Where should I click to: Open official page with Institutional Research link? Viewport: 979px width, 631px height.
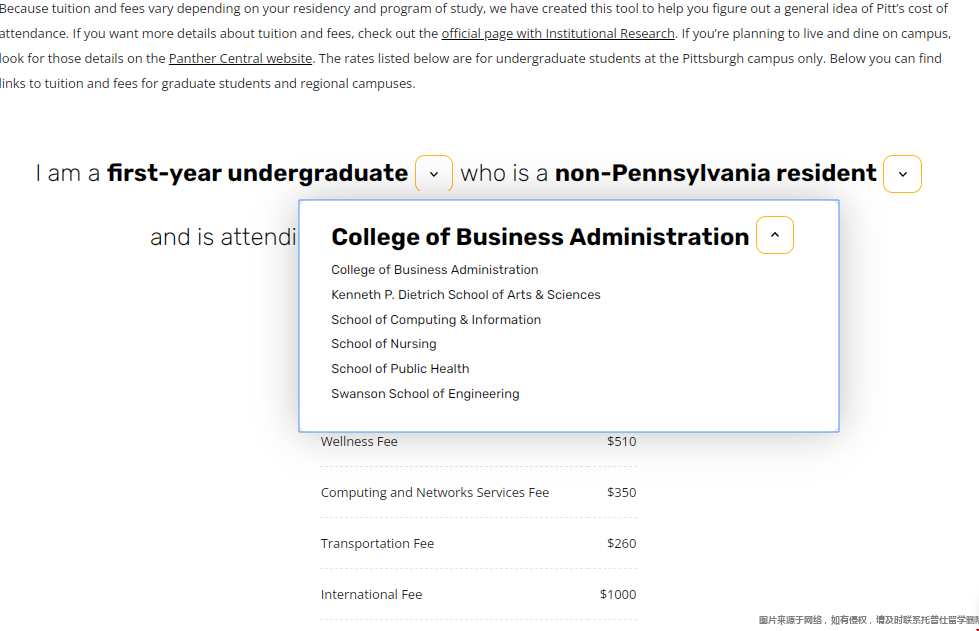(x=558, y=34)
